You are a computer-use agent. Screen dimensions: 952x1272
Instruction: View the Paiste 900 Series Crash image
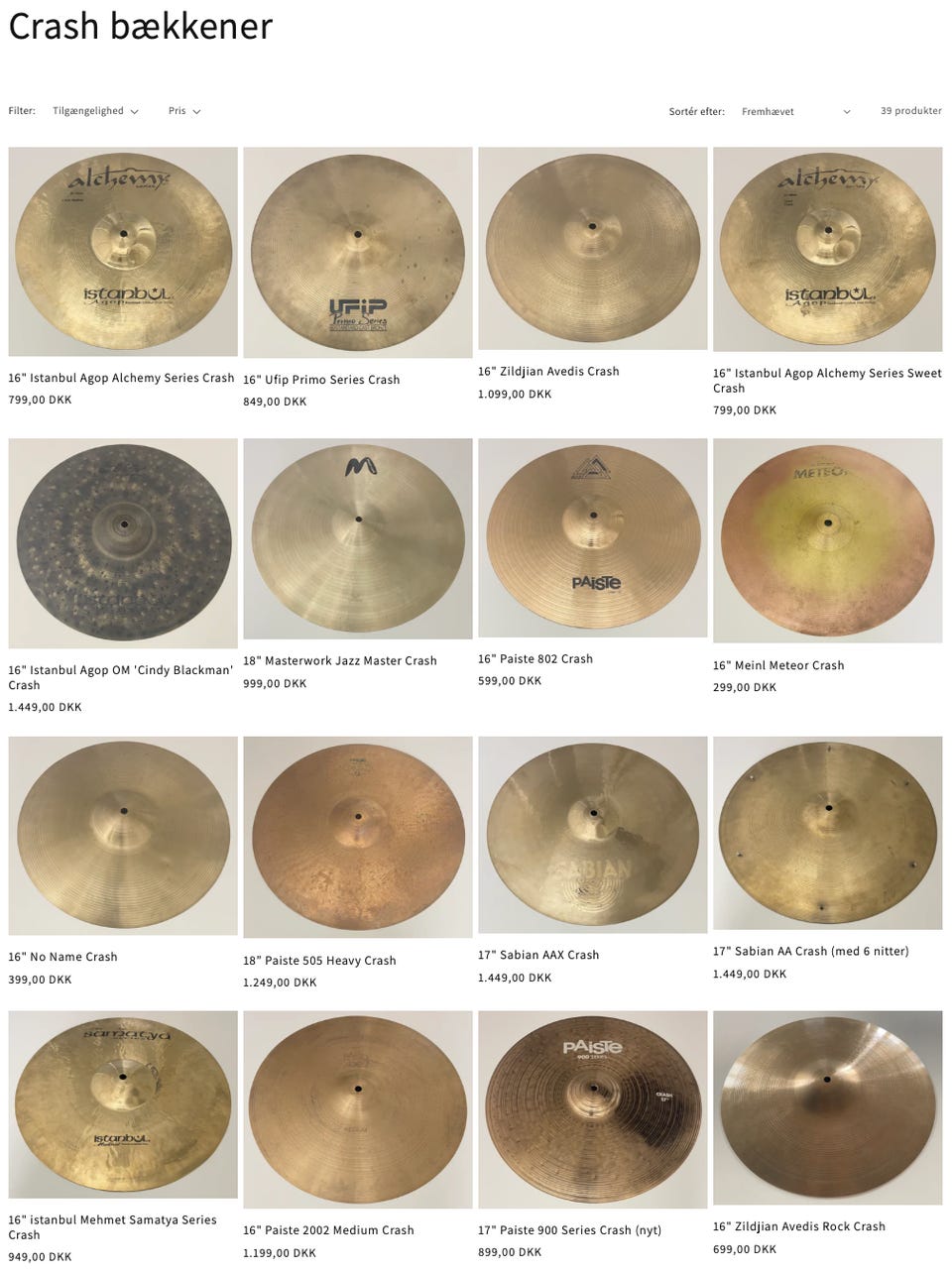(593, 1110)
